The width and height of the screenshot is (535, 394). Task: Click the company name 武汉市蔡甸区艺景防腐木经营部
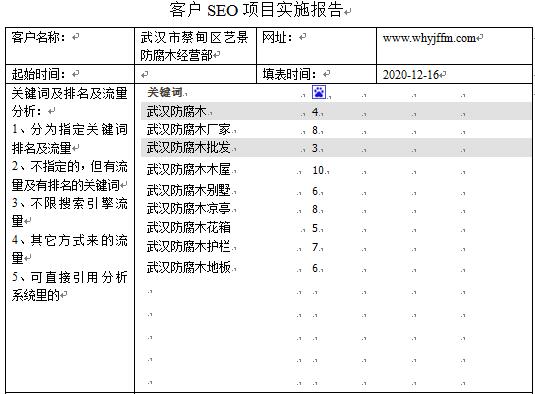194,46
